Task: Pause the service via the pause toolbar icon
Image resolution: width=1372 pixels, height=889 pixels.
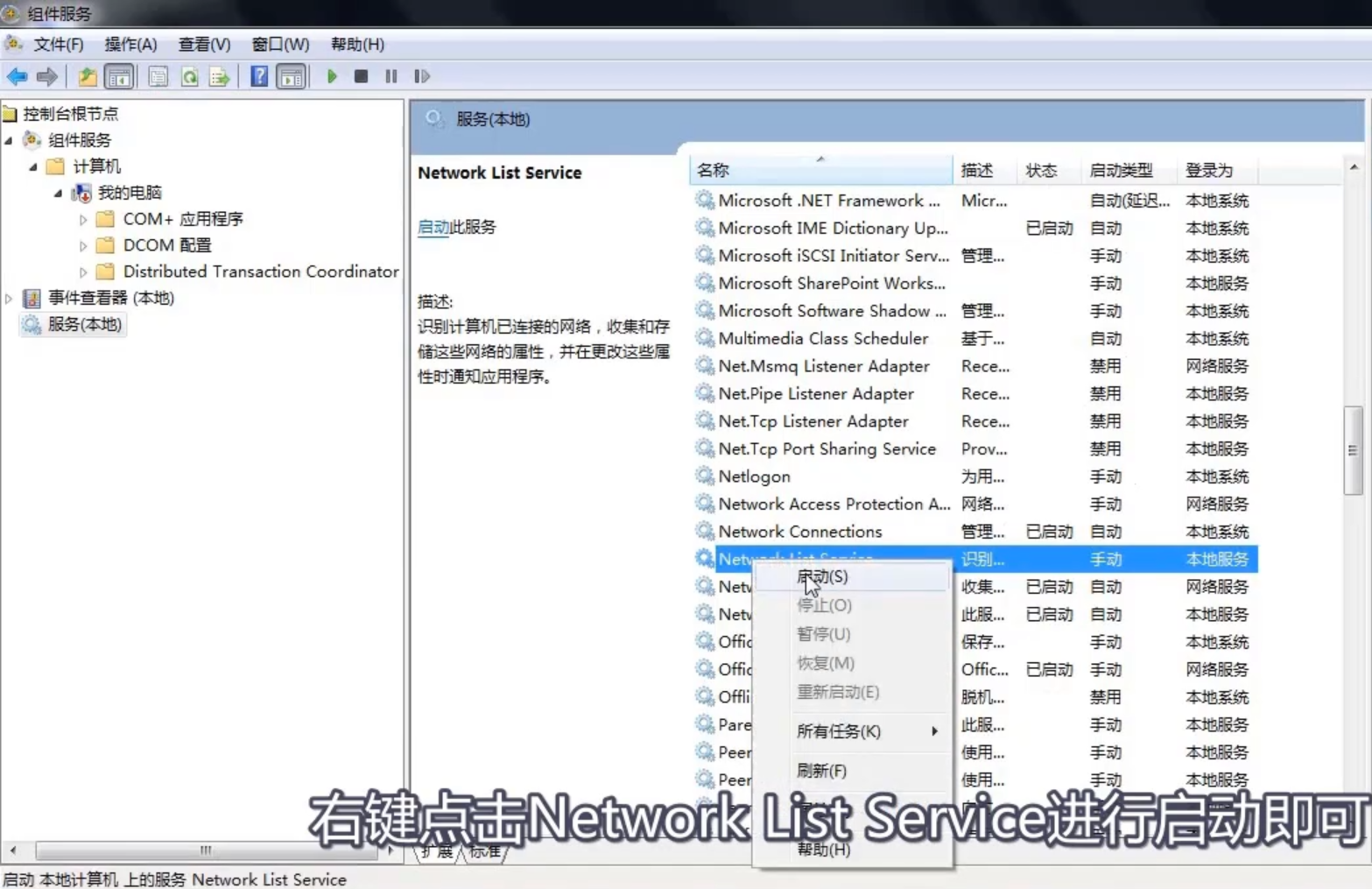Action: click(390, 76)
